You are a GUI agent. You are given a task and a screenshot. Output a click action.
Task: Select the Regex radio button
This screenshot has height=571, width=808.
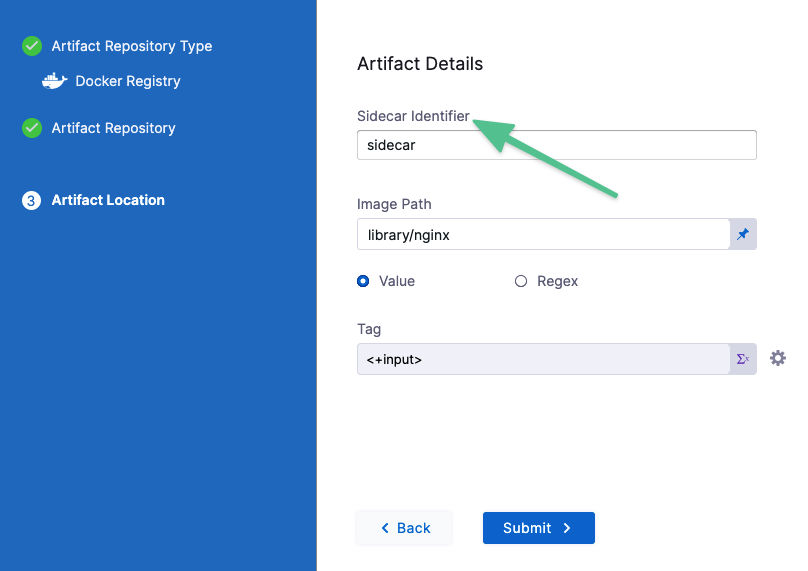[x=521, y=281]
